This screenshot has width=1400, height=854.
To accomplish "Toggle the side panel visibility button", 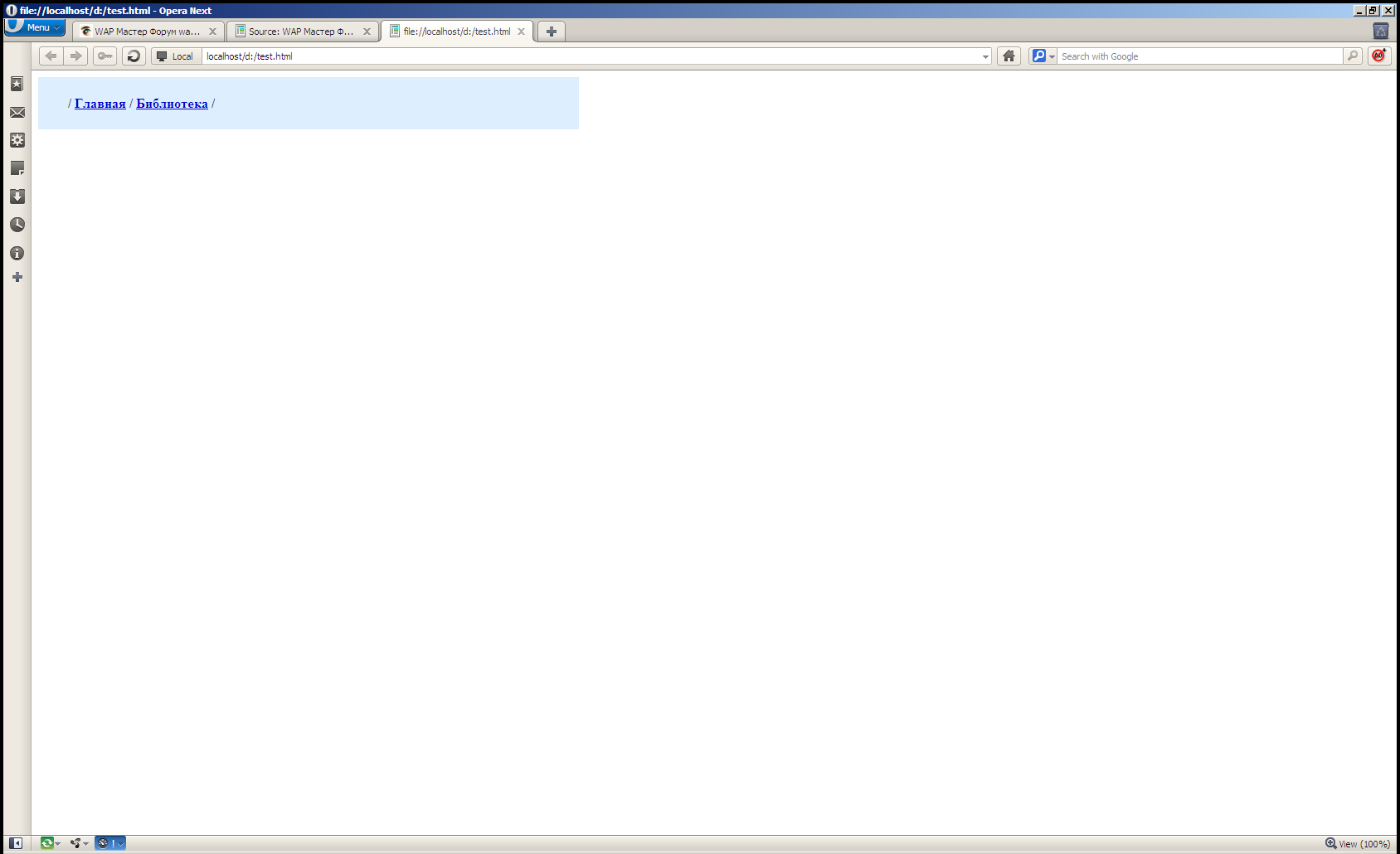I will pos(16,843).
